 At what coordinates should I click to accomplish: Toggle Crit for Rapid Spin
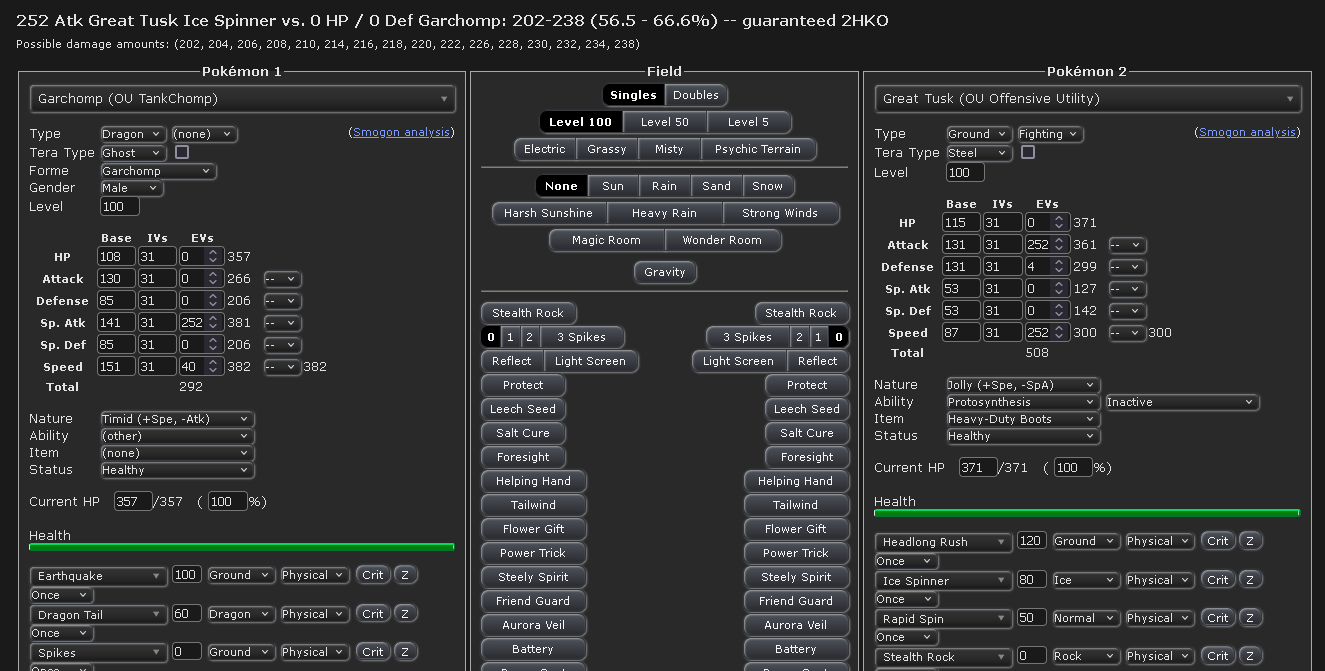1218,618
